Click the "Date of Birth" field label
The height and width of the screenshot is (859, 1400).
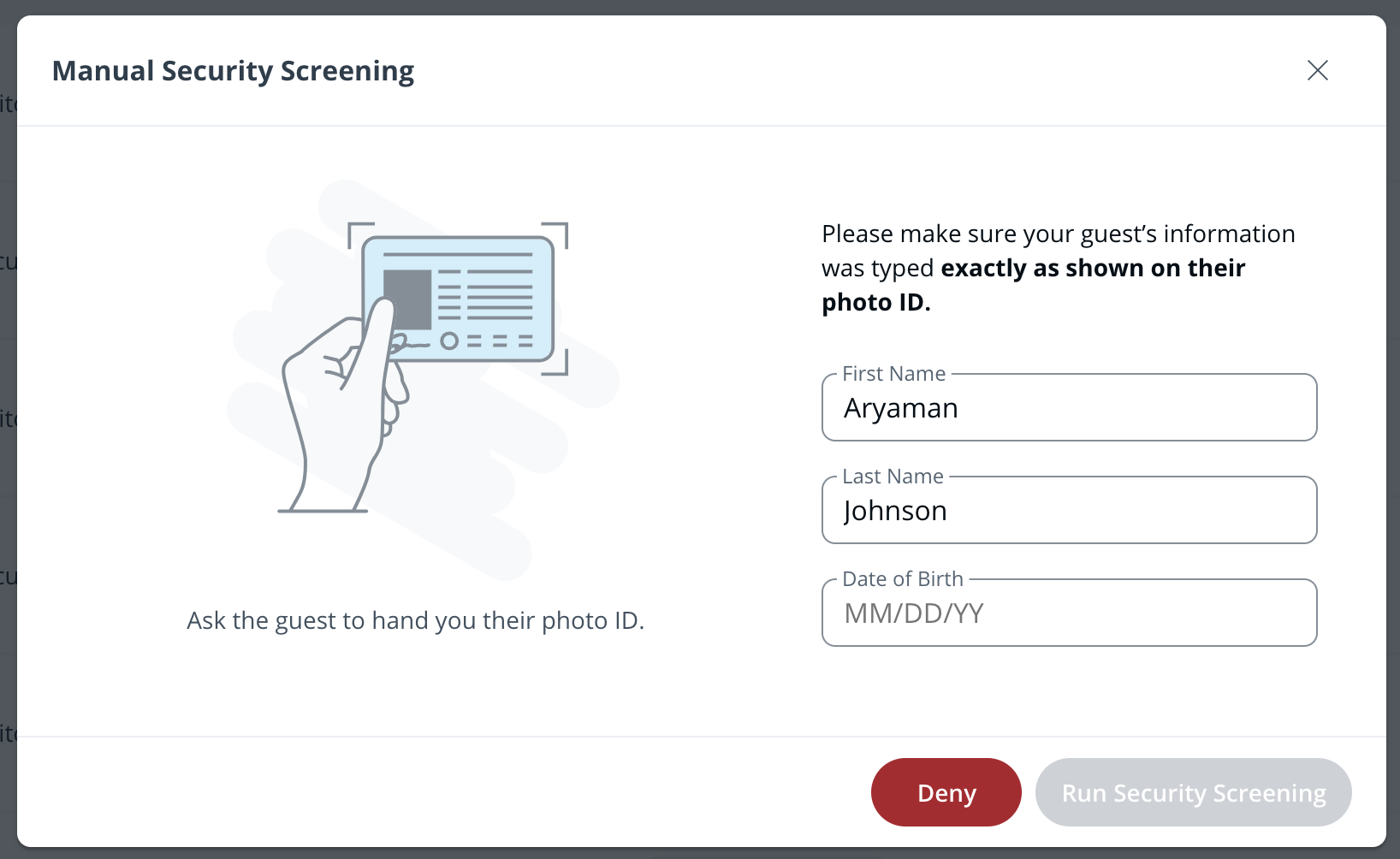click(x=903, y=579)
